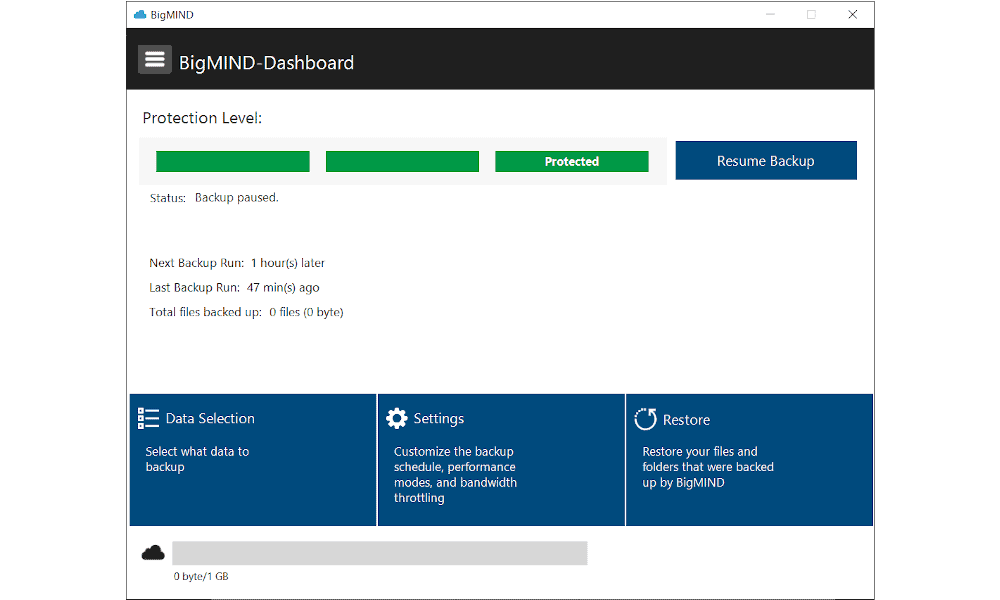Click the "47 min(s) ago" last run value
Screen dimensions: 1000x600
pos(283,288)
